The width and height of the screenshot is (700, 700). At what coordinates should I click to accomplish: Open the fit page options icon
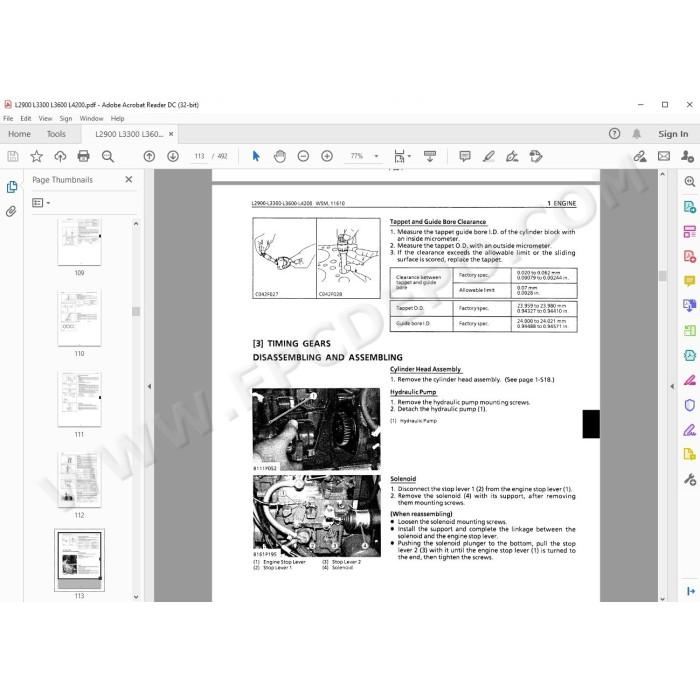[x=402, y=156]
